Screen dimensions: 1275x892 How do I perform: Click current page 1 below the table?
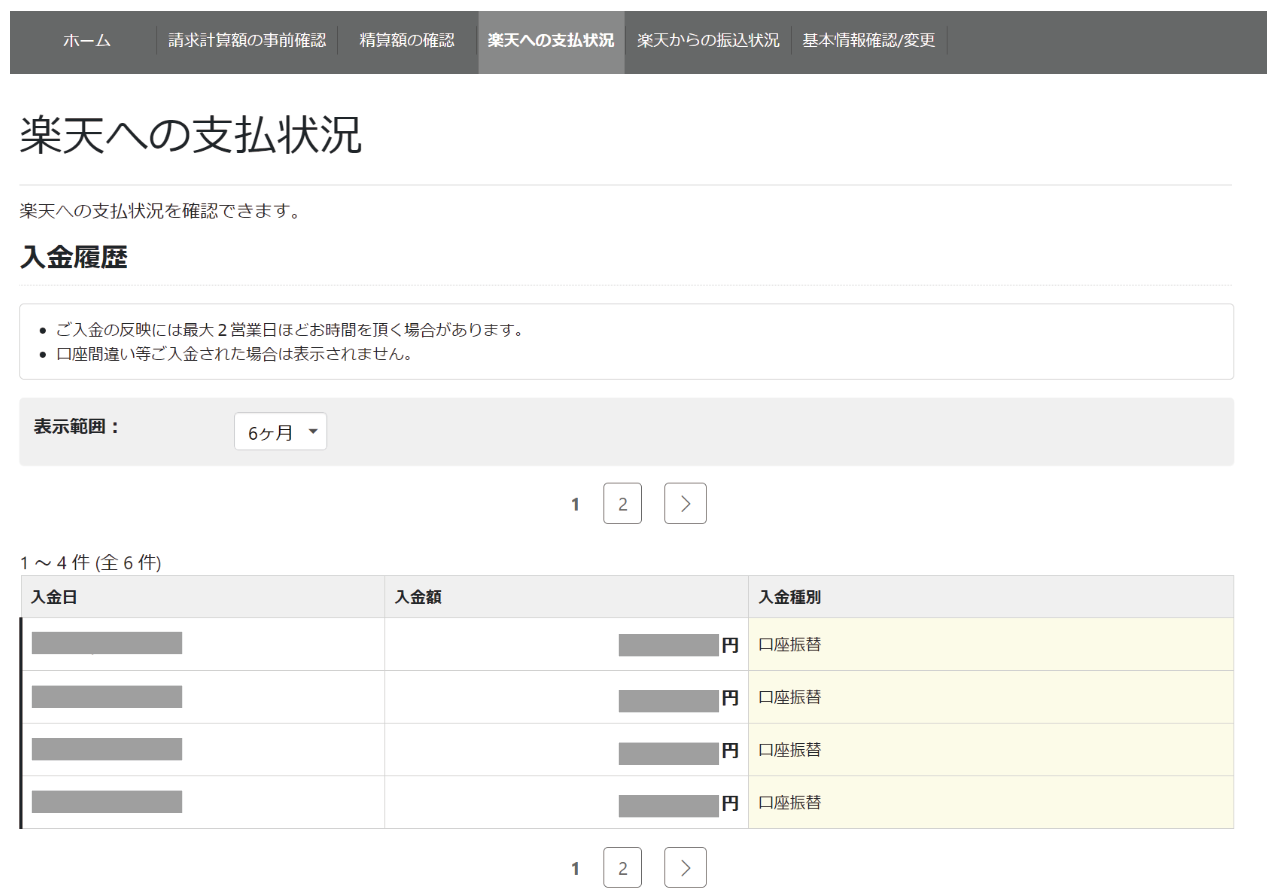coord(575,868)
